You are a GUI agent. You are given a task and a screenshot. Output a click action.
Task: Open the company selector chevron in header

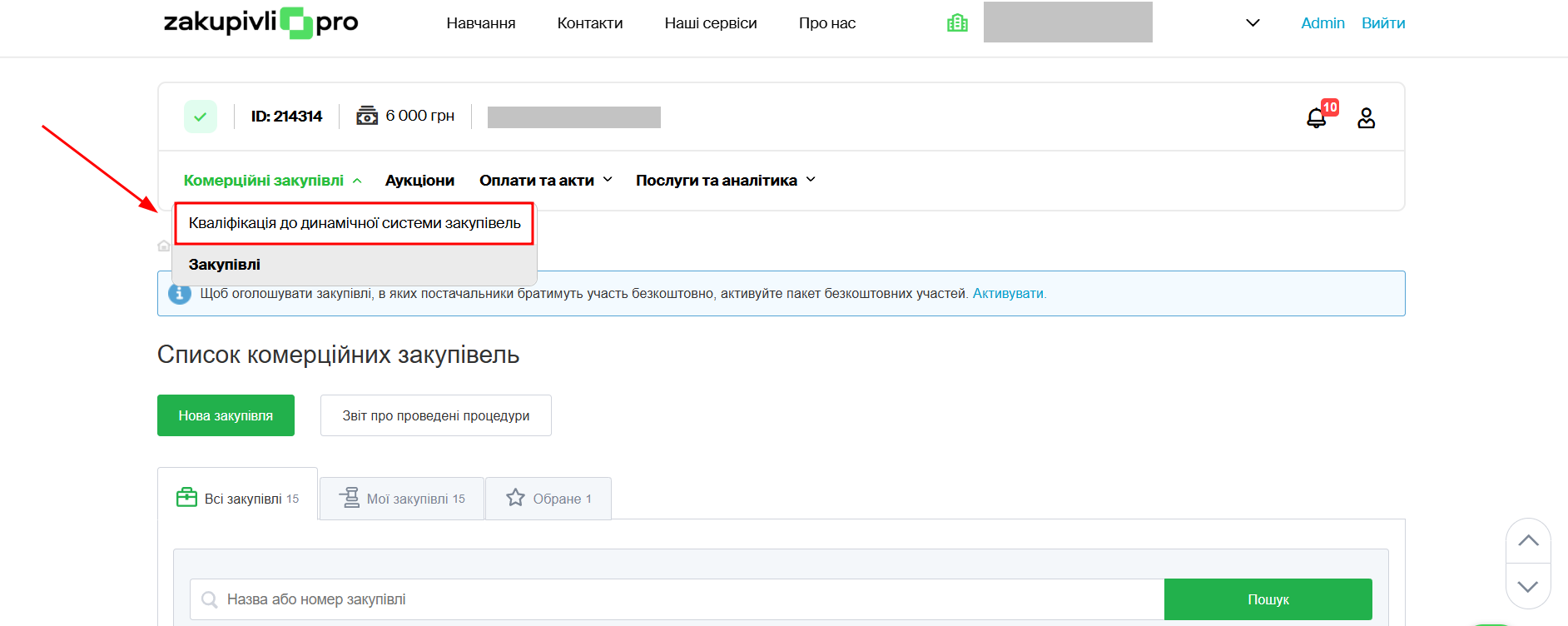coord(1253,23)
